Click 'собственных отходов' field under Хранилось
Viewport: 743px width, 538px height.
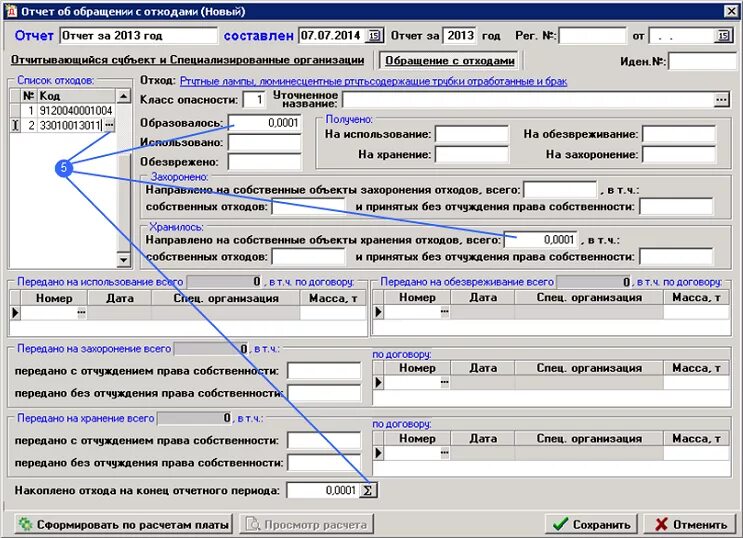point(308,257)
